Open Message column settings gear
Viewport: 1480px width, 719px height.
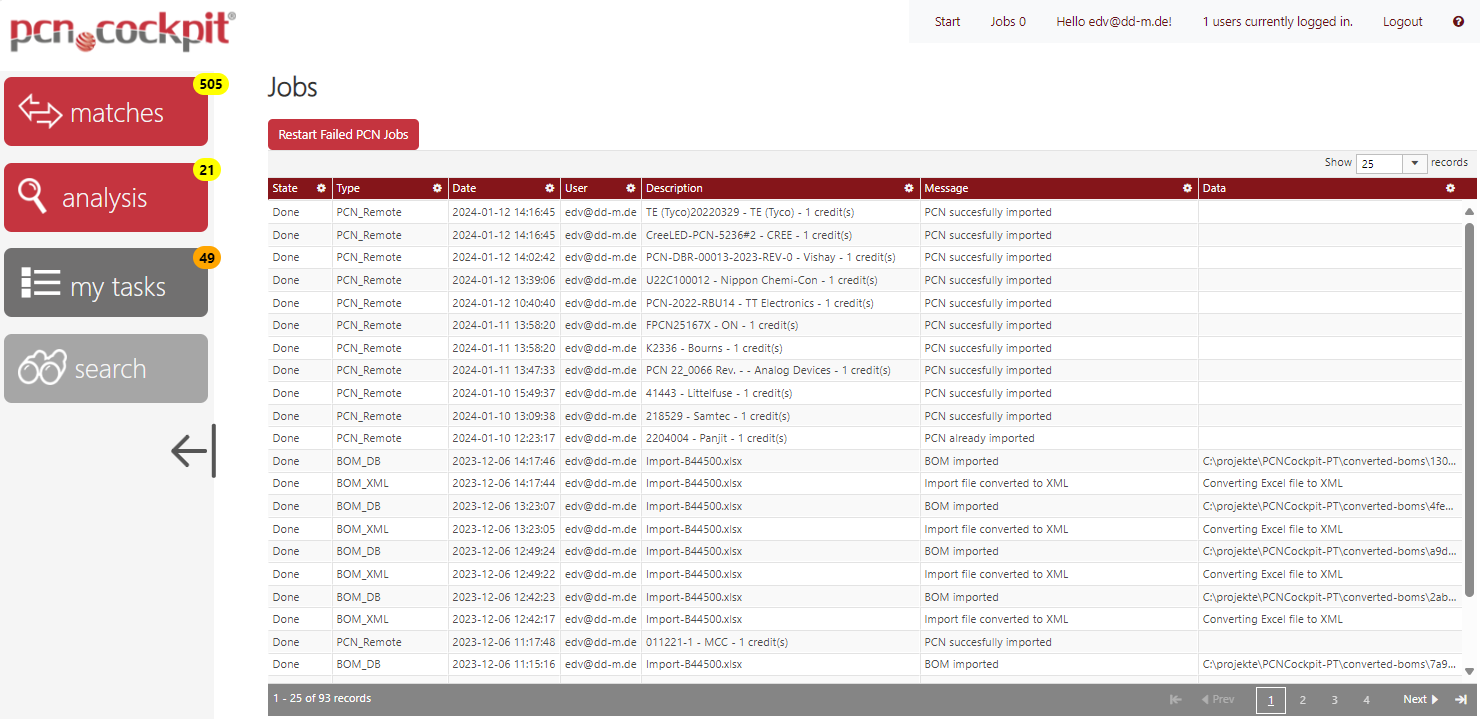[1187, 188]
